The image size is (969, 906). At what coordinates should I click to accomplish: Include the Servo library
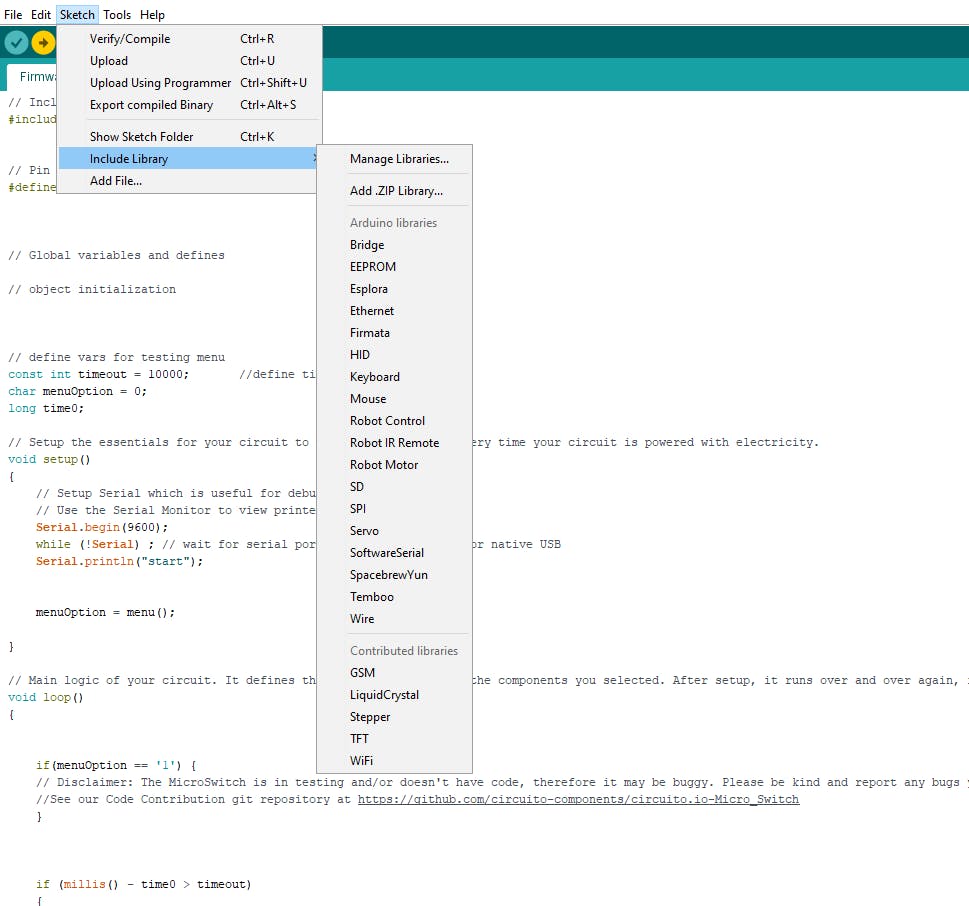tap(364, 531)
